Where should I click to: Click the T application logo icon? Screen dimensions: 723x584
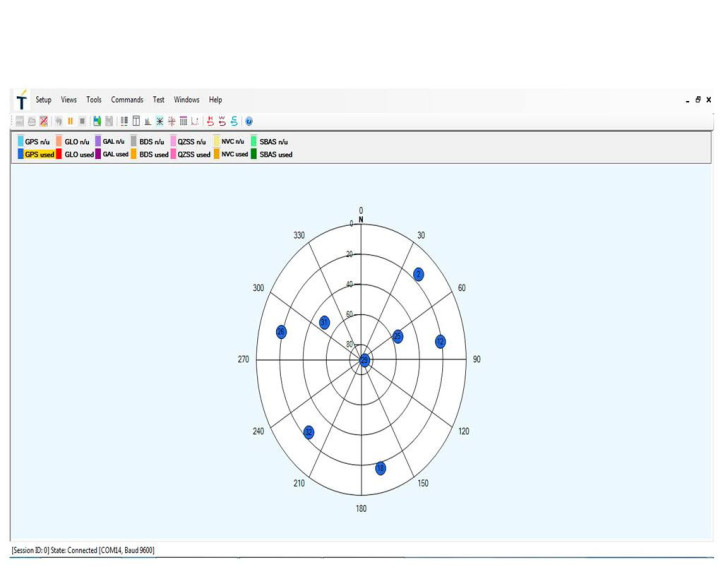click(x=21, y=100)
